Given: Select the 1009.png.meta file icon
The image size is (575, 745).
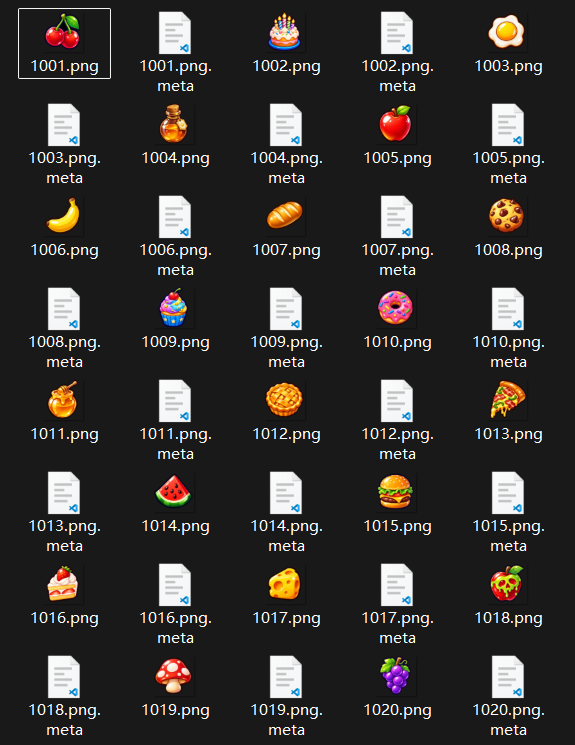Looking at the screenshot, I should click(x=285, y=309).
